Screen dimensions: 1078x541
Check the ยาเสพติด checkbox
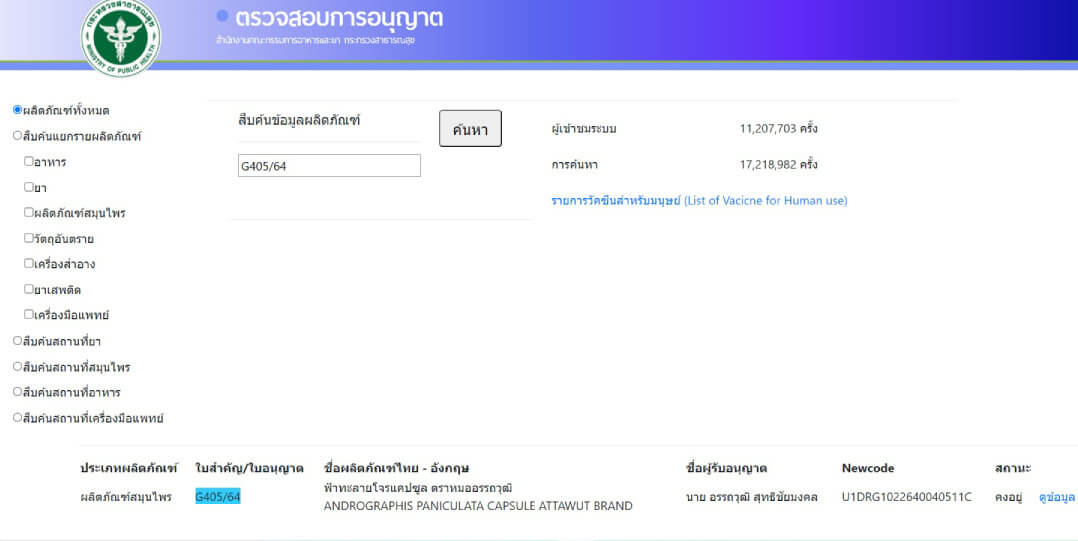pyautogui.click(x=29, y=289)
